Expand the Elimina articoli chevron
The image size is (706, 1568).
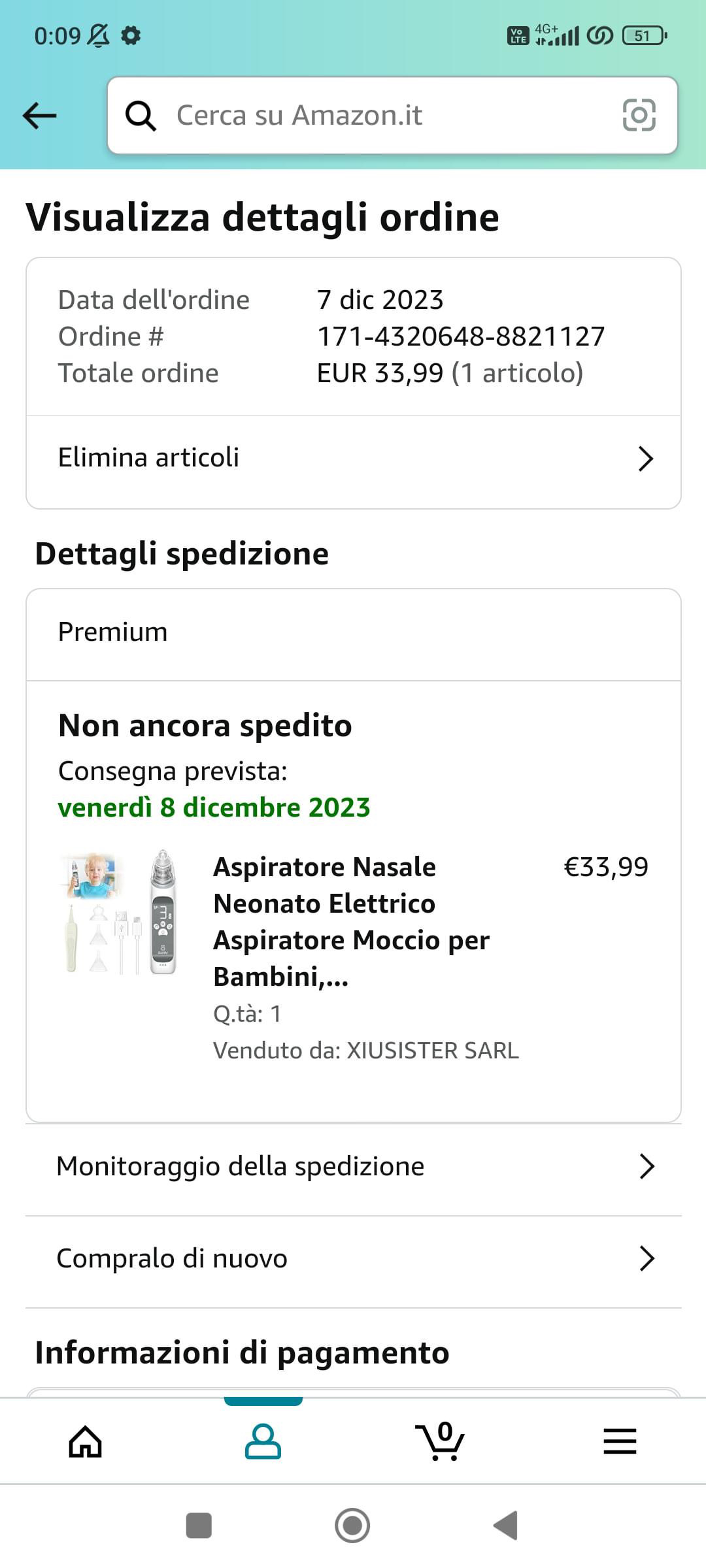(646, 459)
